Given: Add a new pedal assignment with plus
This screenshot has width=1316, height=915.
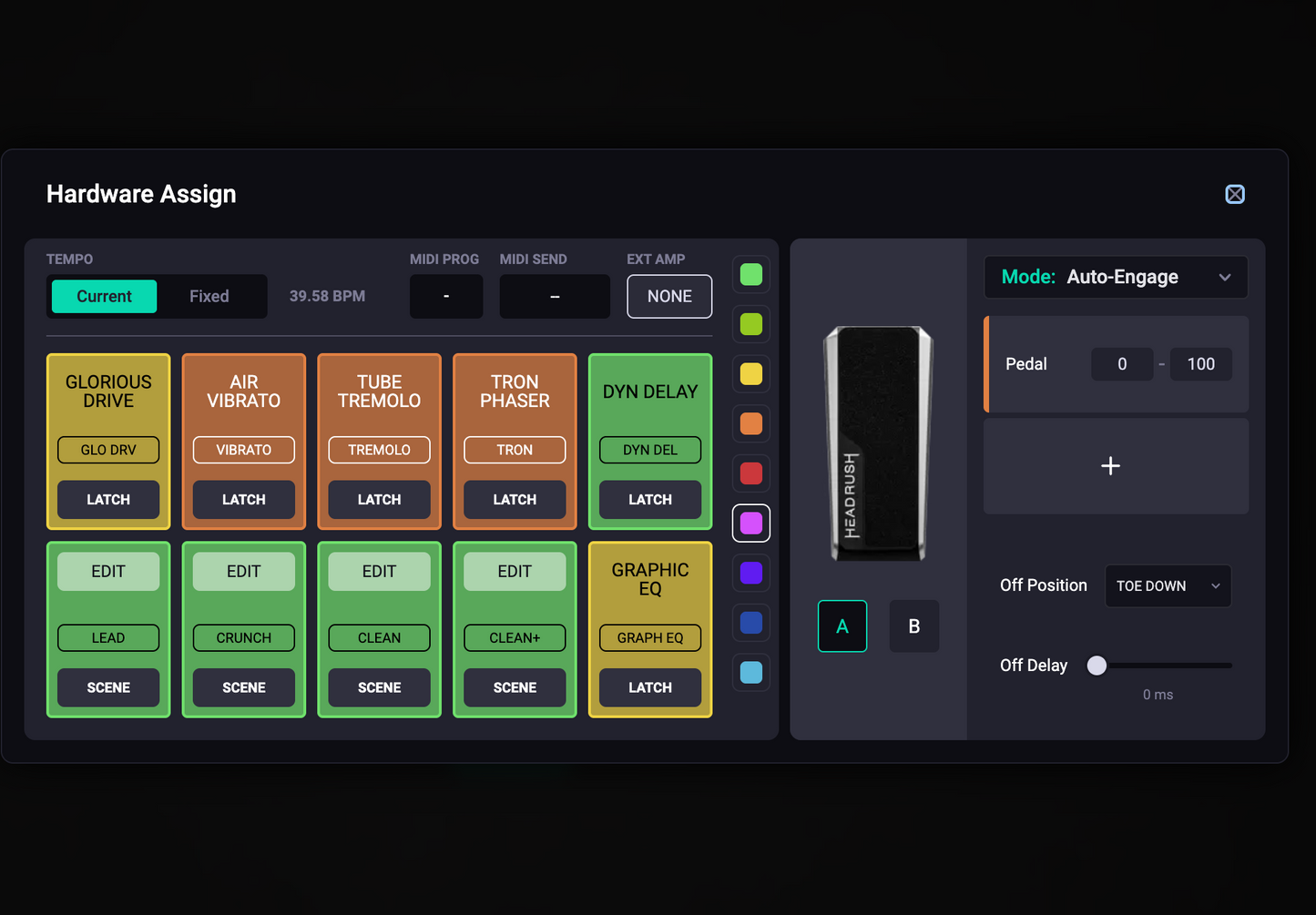Looking at the screenshot, I should click(1116, 466).
